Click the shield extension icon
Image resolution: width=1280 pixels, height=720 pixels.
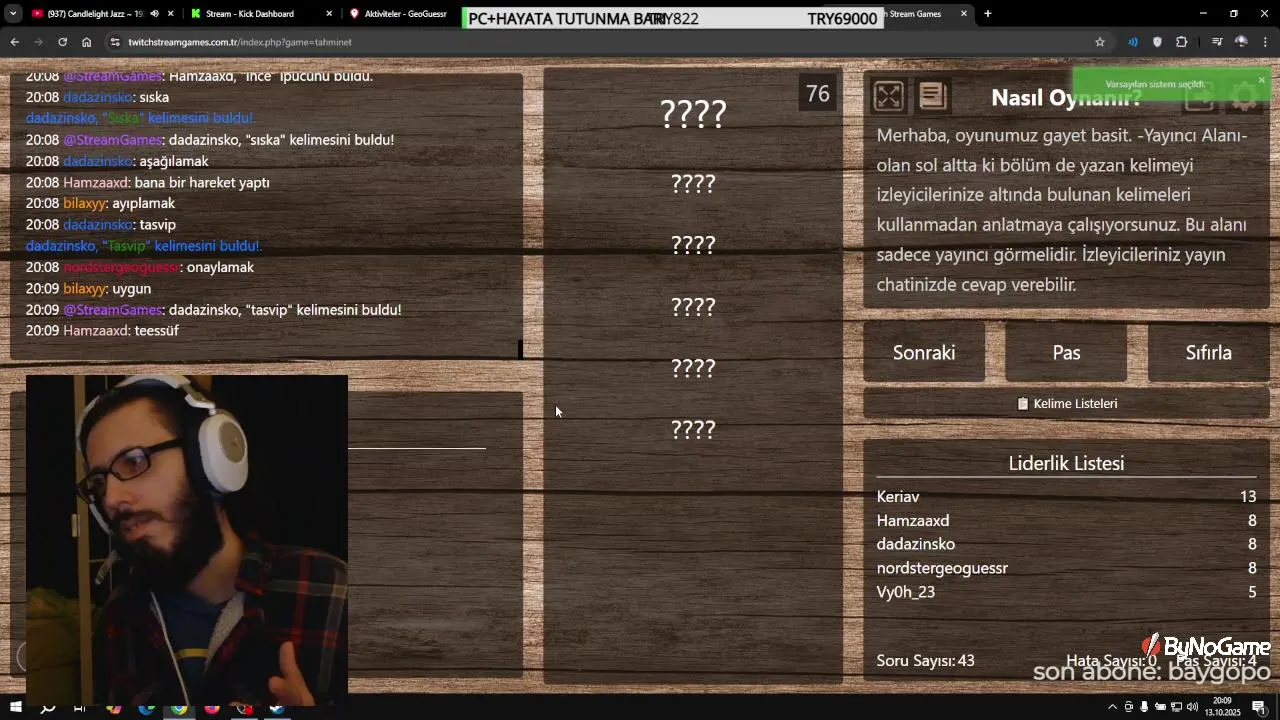pos(1157,42)
